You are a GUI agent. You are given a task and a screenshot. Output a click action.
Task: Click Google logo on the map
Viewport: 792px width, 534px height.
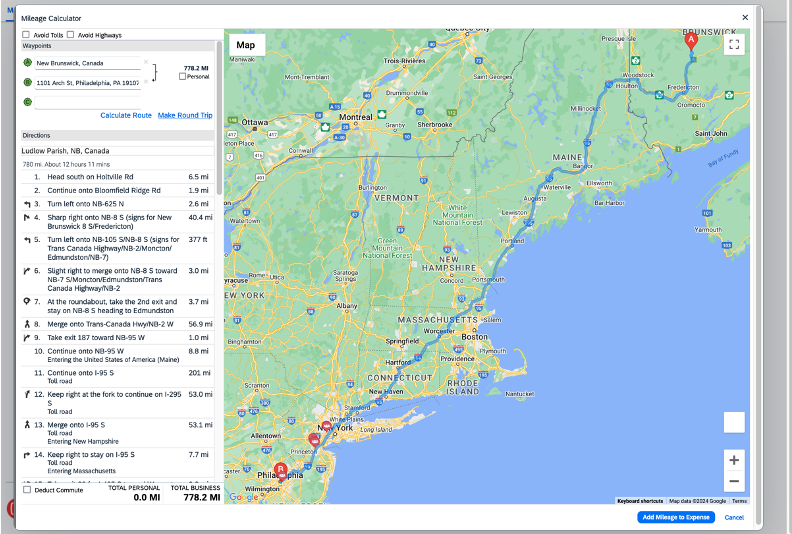coord(243,497)
